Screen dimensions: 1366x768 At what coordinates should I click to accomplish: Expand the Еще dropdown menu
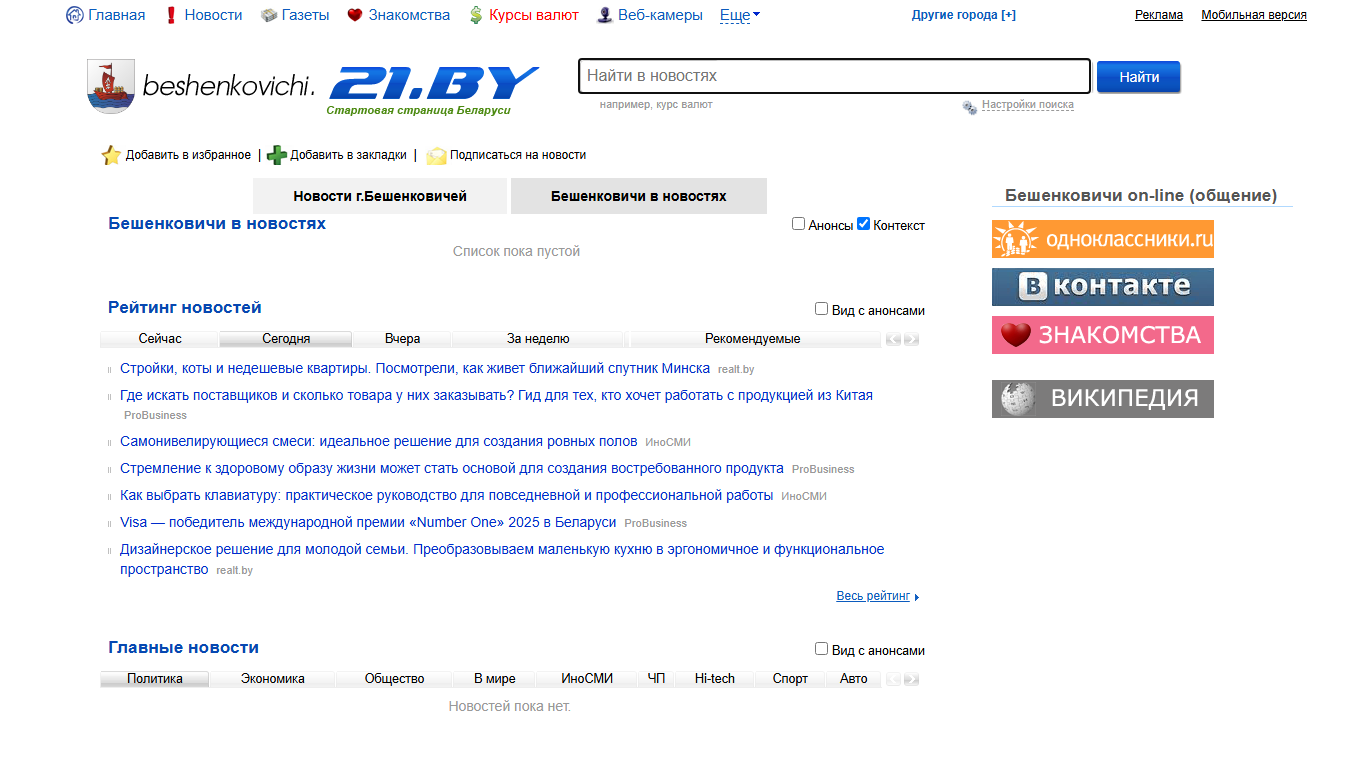[x=740, y=15]
